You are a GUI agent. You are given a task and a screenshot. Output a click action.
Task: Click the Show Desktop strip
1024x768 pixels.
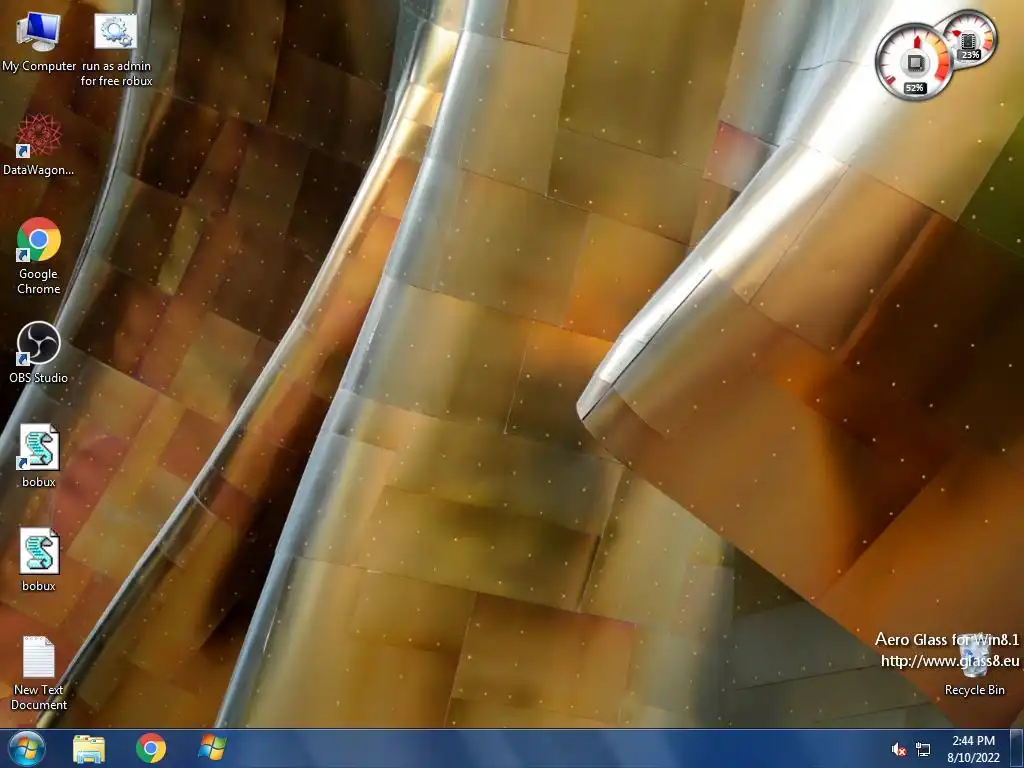tap(1017, 748)
